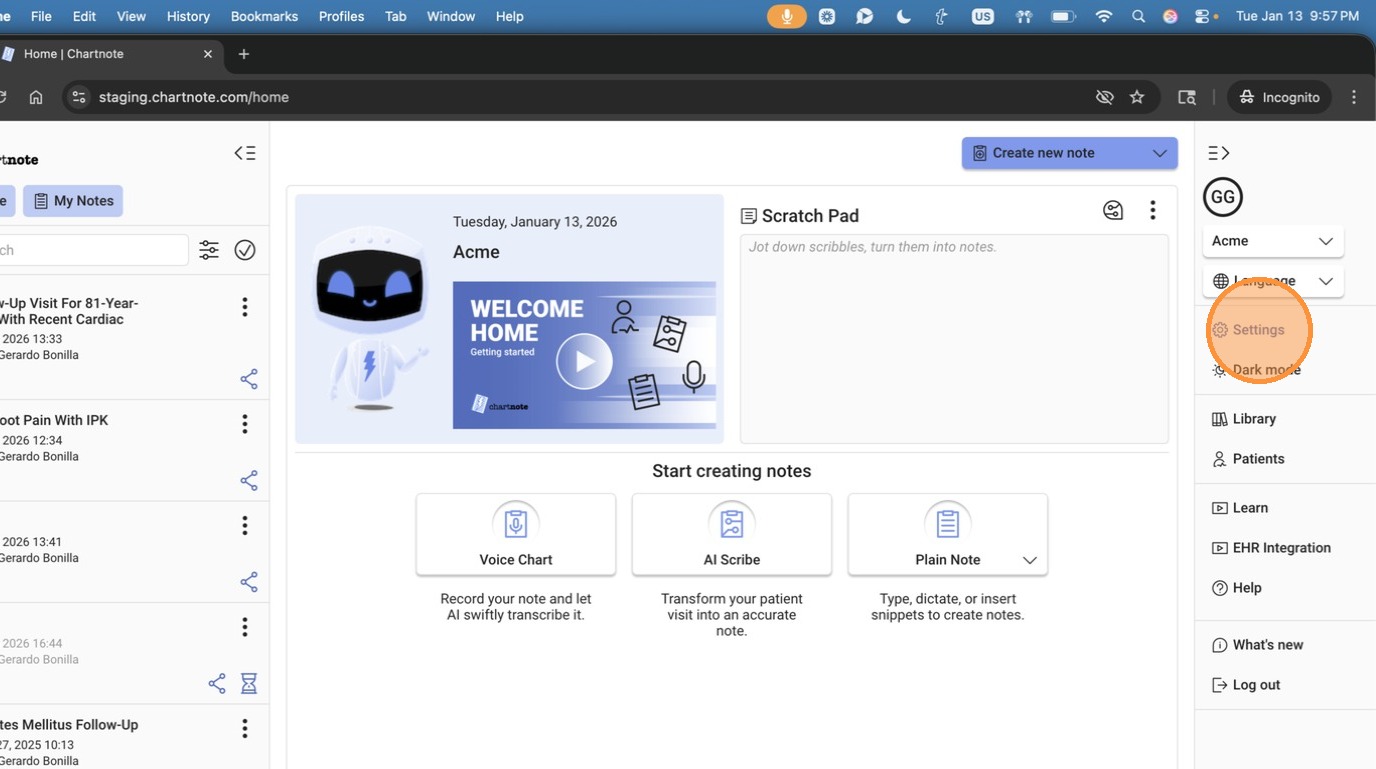Screen dimensions: 1376x769
Task: Click the select-all checkmark circle icon
Action: coord(245,250)
